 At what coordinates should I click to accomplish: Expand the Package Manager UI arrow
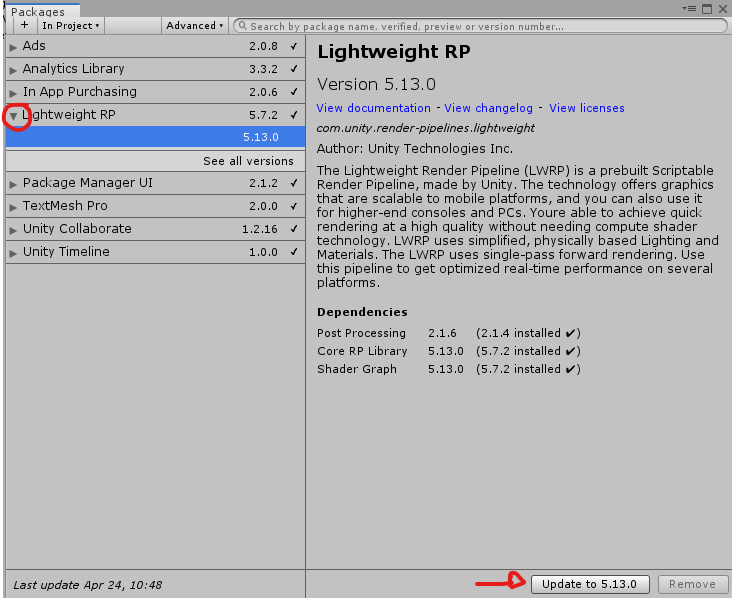(x=13, y=184)
